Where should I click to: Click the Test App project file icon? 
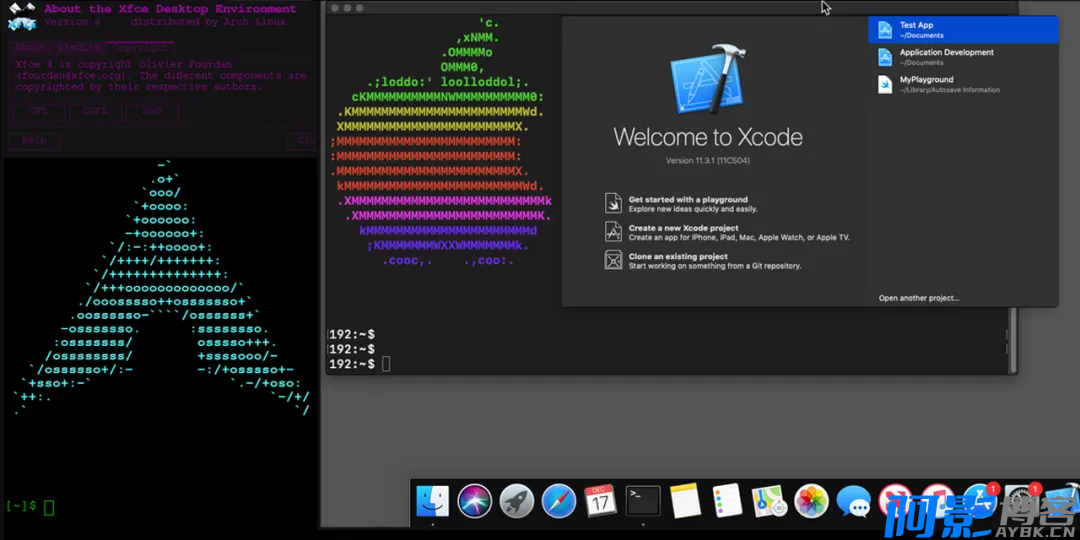885,30
